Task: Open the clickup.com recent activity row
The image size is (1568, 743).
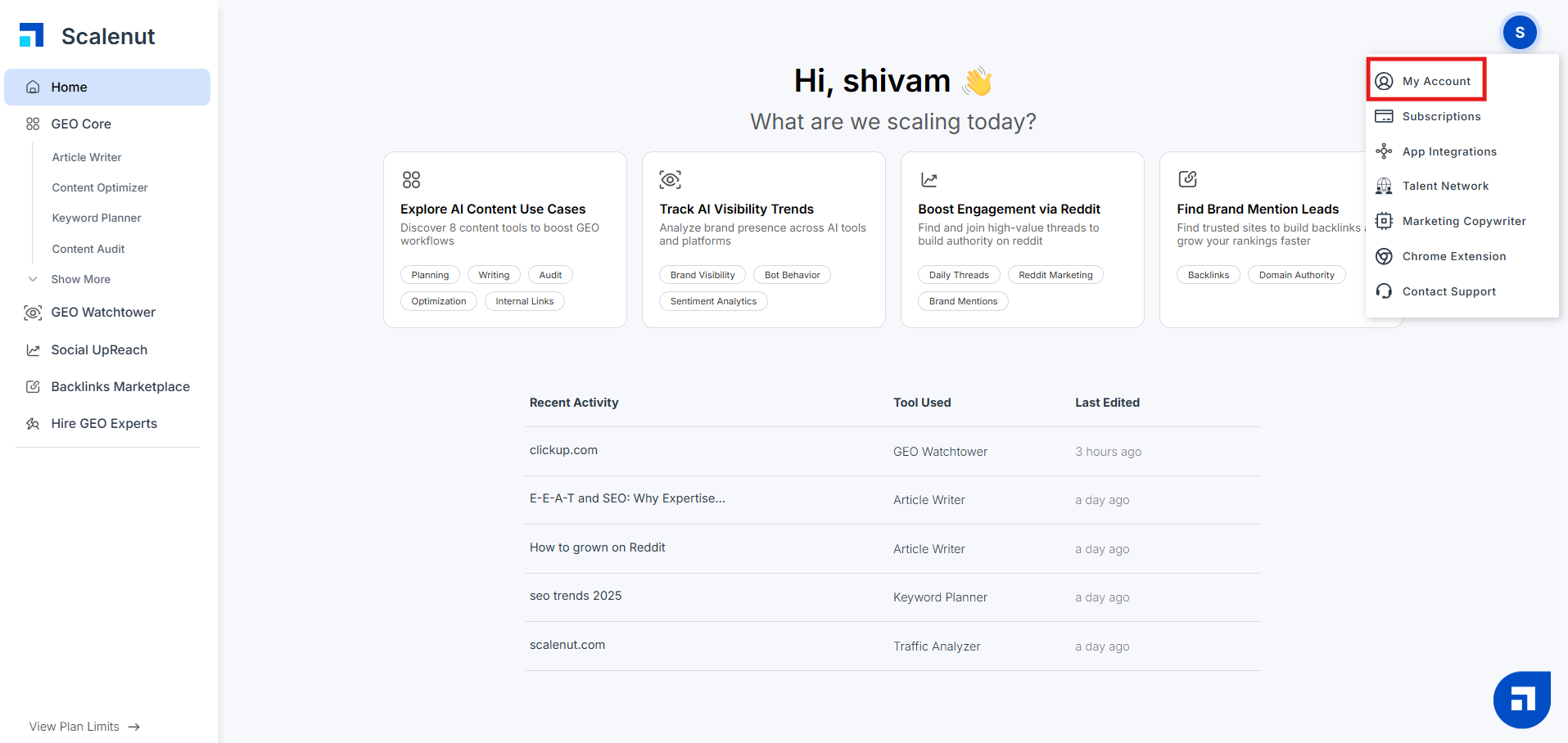Action: click(893, 451)
